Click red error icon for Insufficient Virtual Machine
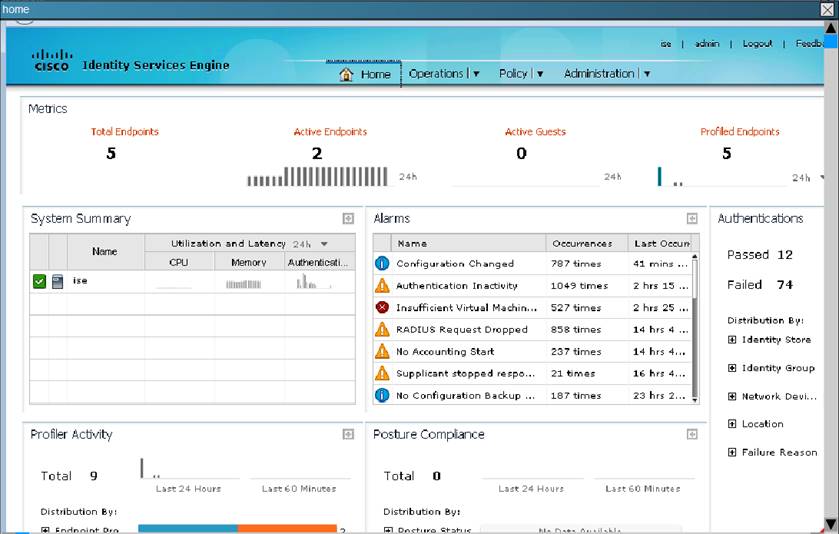Image resolution: width=839 pixels, height=534 pixels. tap(381, 308)
